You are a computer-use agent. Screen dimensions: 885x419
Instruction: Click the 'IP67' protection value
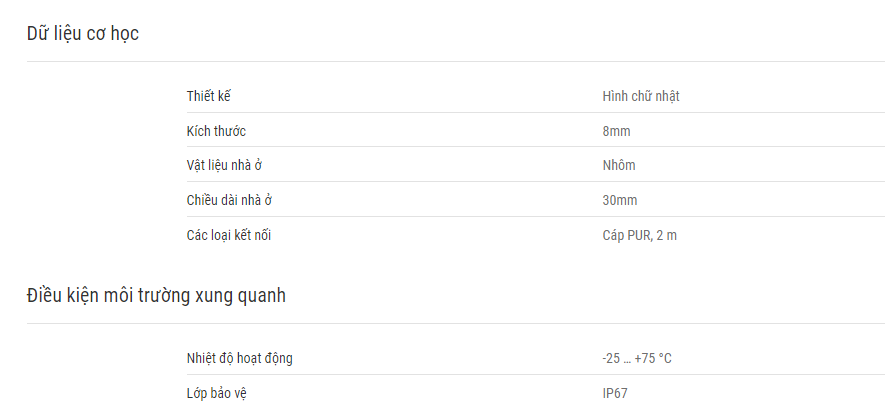pos(615,394)
